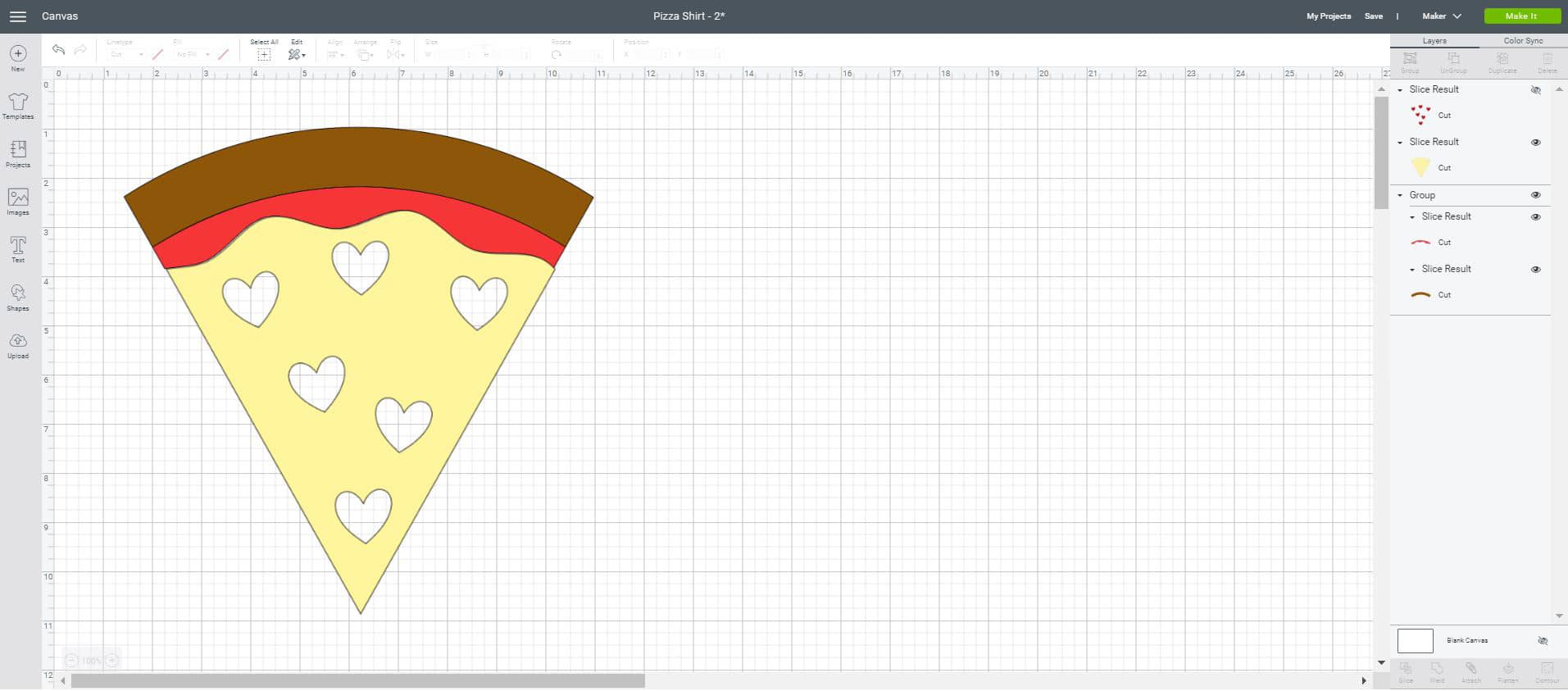Collapse the red sauce Slice Result layer
Viewport: 1568px width, 691px height.
pos(1412,217)
